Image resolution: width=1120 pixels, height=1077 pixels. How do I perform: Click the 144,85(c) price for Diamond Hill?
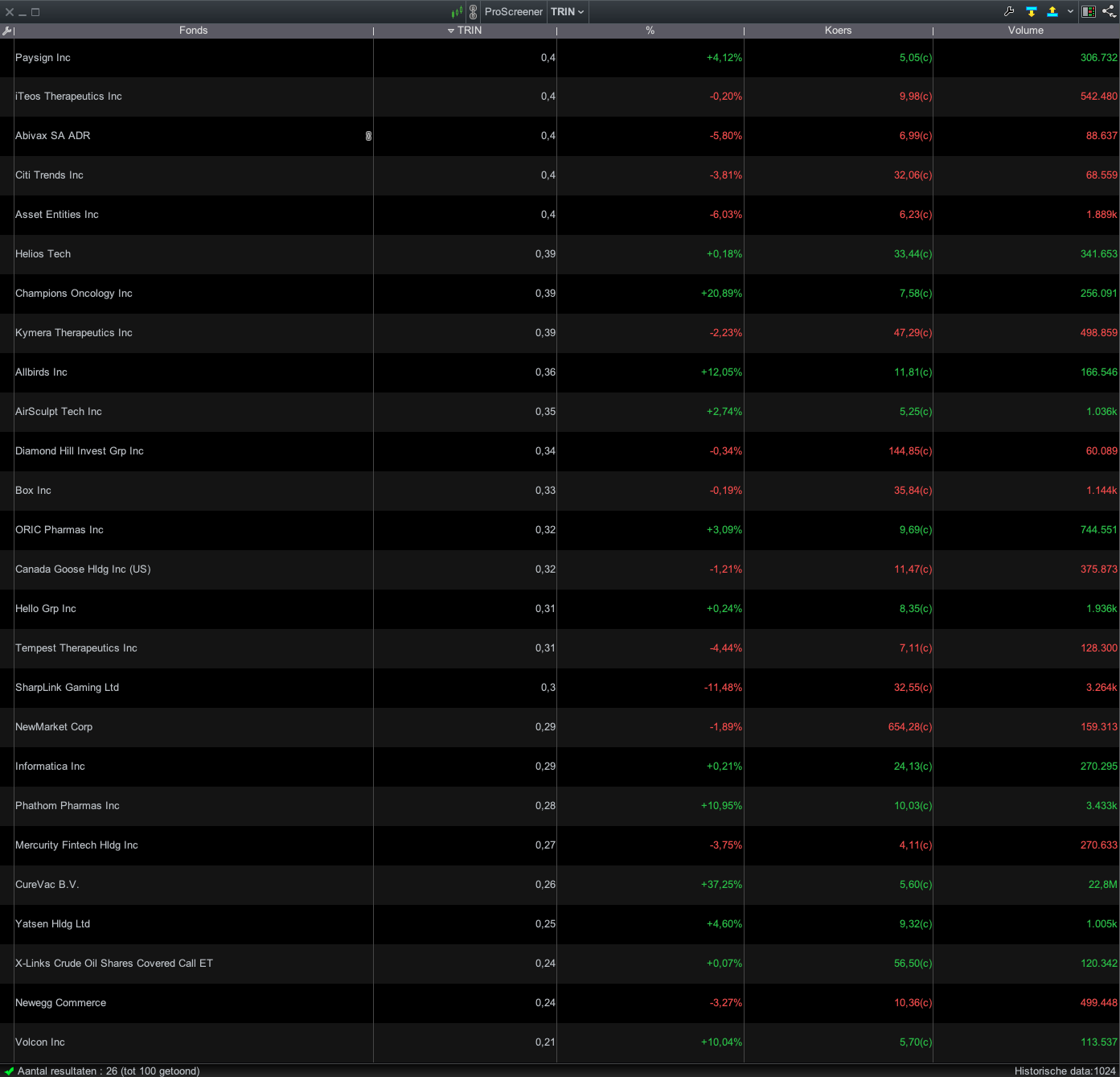(910, 451)
